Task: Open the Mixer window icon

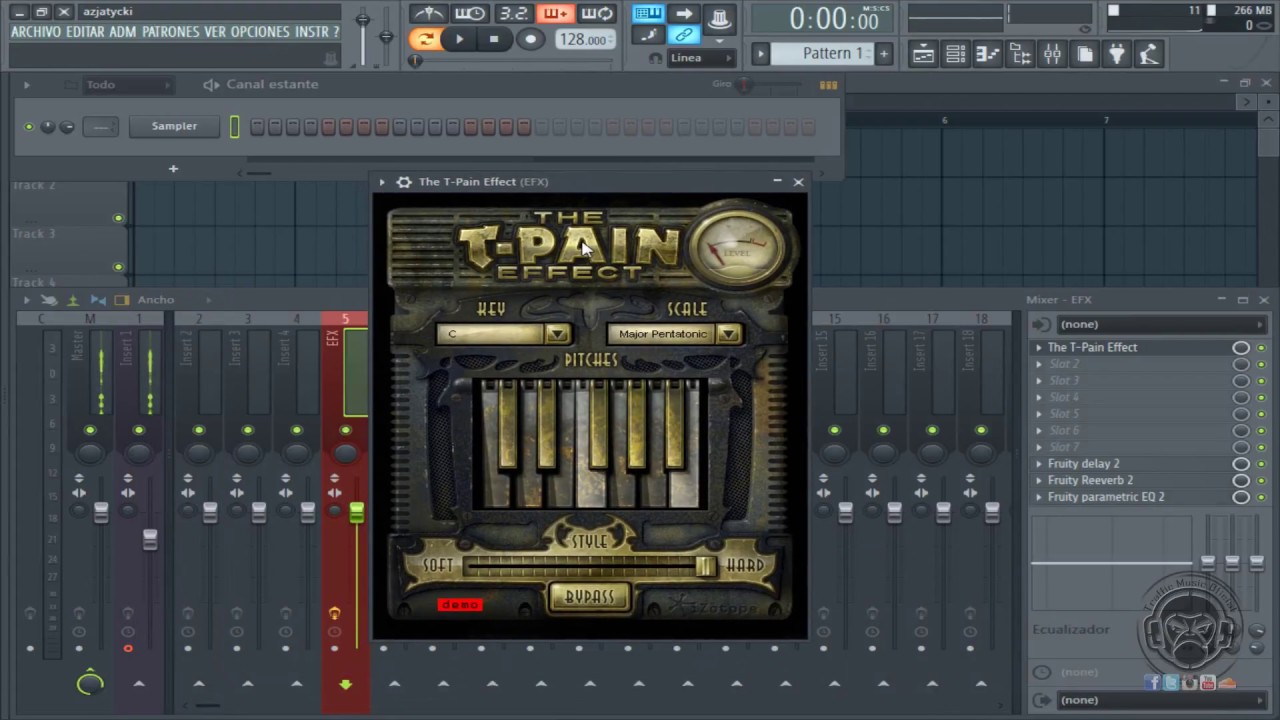Action: tap(1052, 55)
